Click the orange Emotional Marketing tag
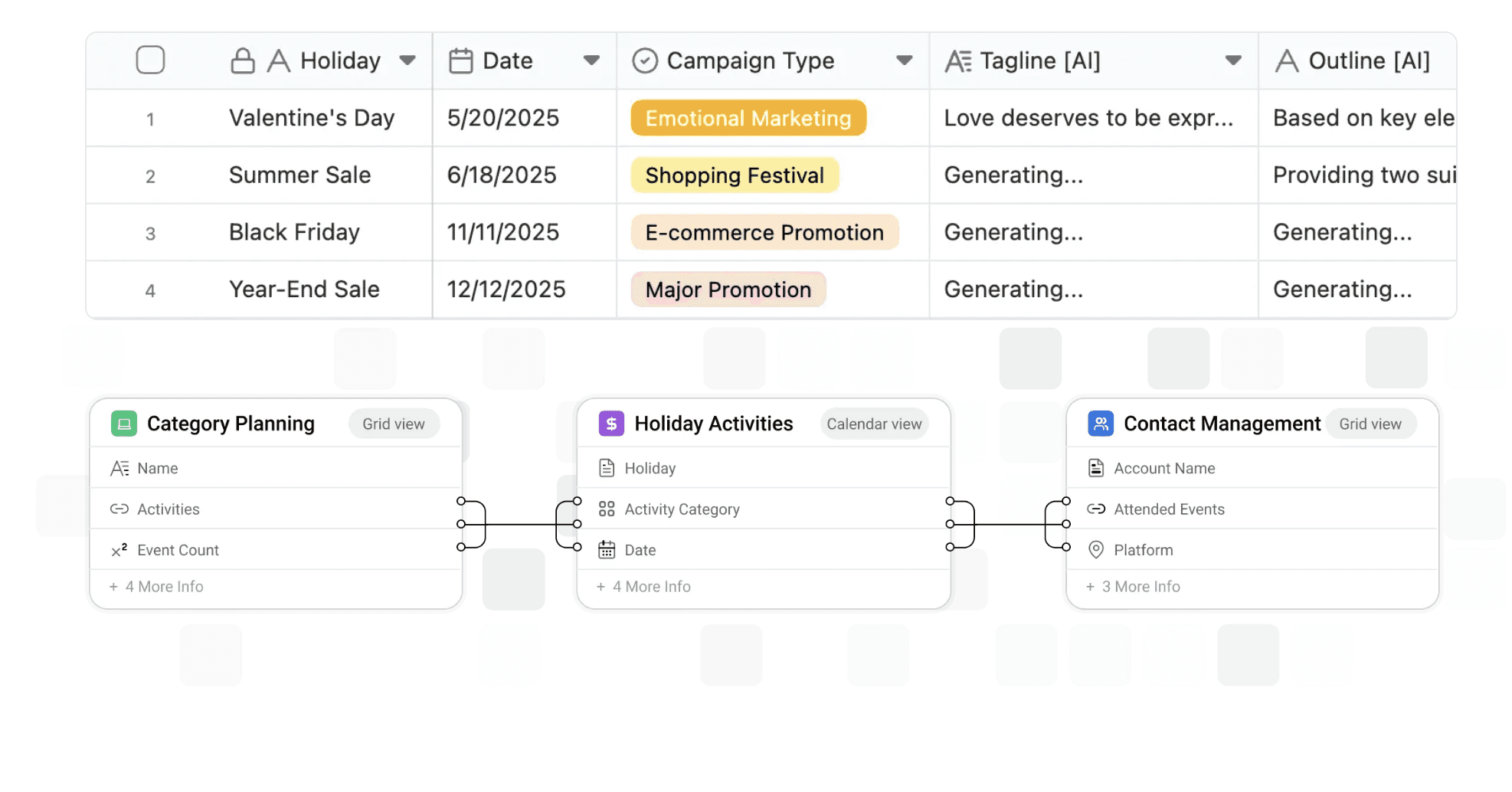The image size is (1512, 792). point(748,118)
